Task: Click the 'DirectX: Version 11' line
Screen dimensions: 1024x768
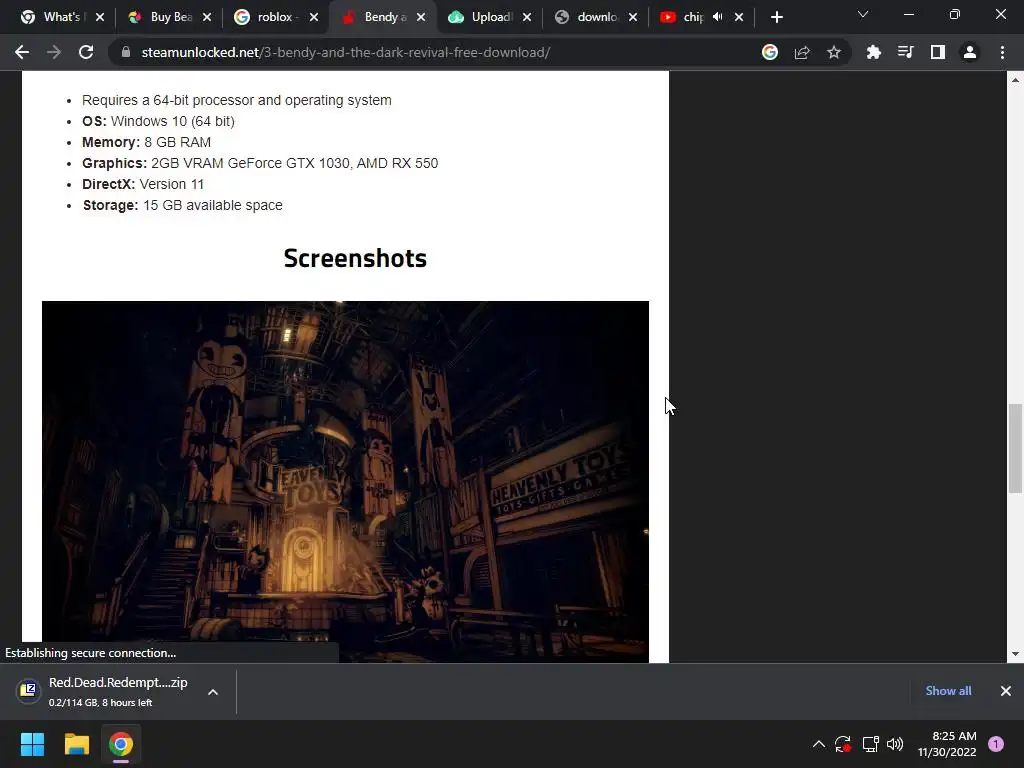Action: click(x=143, y=184)
